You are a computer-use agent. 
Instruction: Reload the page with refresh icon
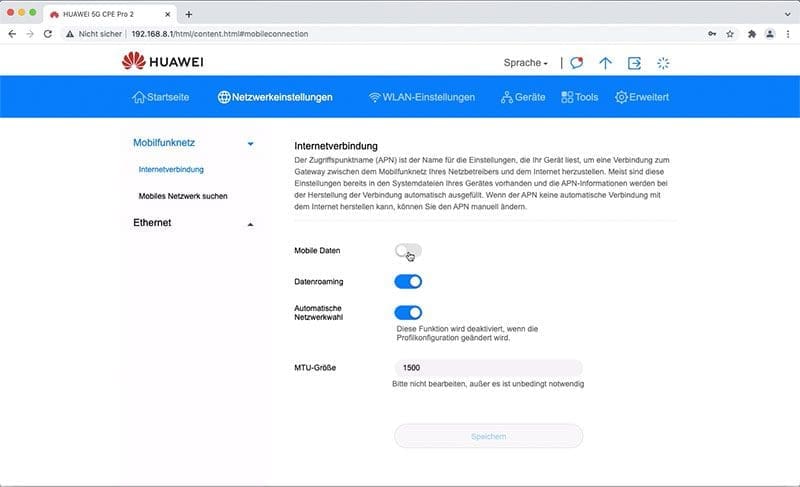coord(47,34)
